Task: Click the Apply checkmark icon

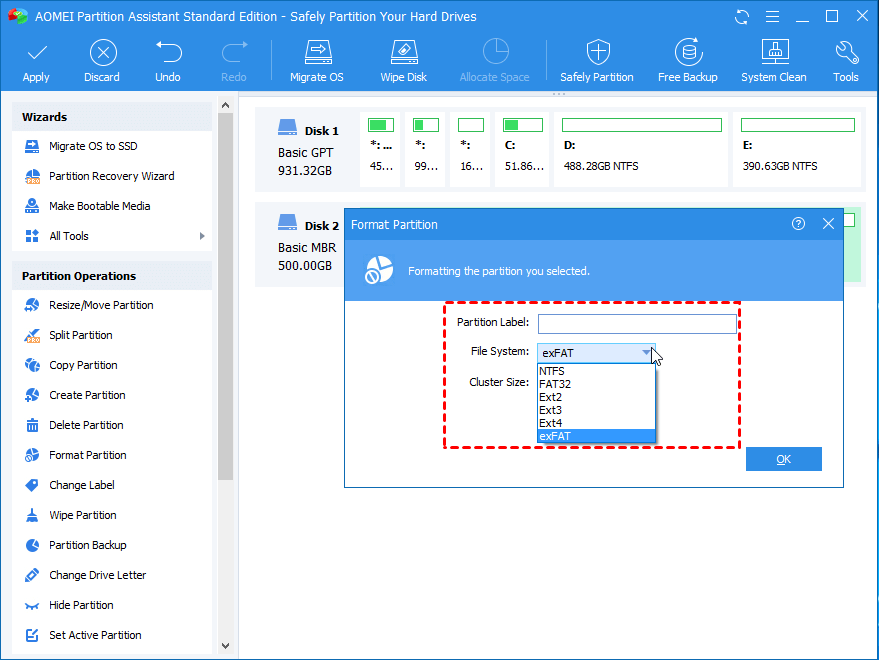Action: 36,53
